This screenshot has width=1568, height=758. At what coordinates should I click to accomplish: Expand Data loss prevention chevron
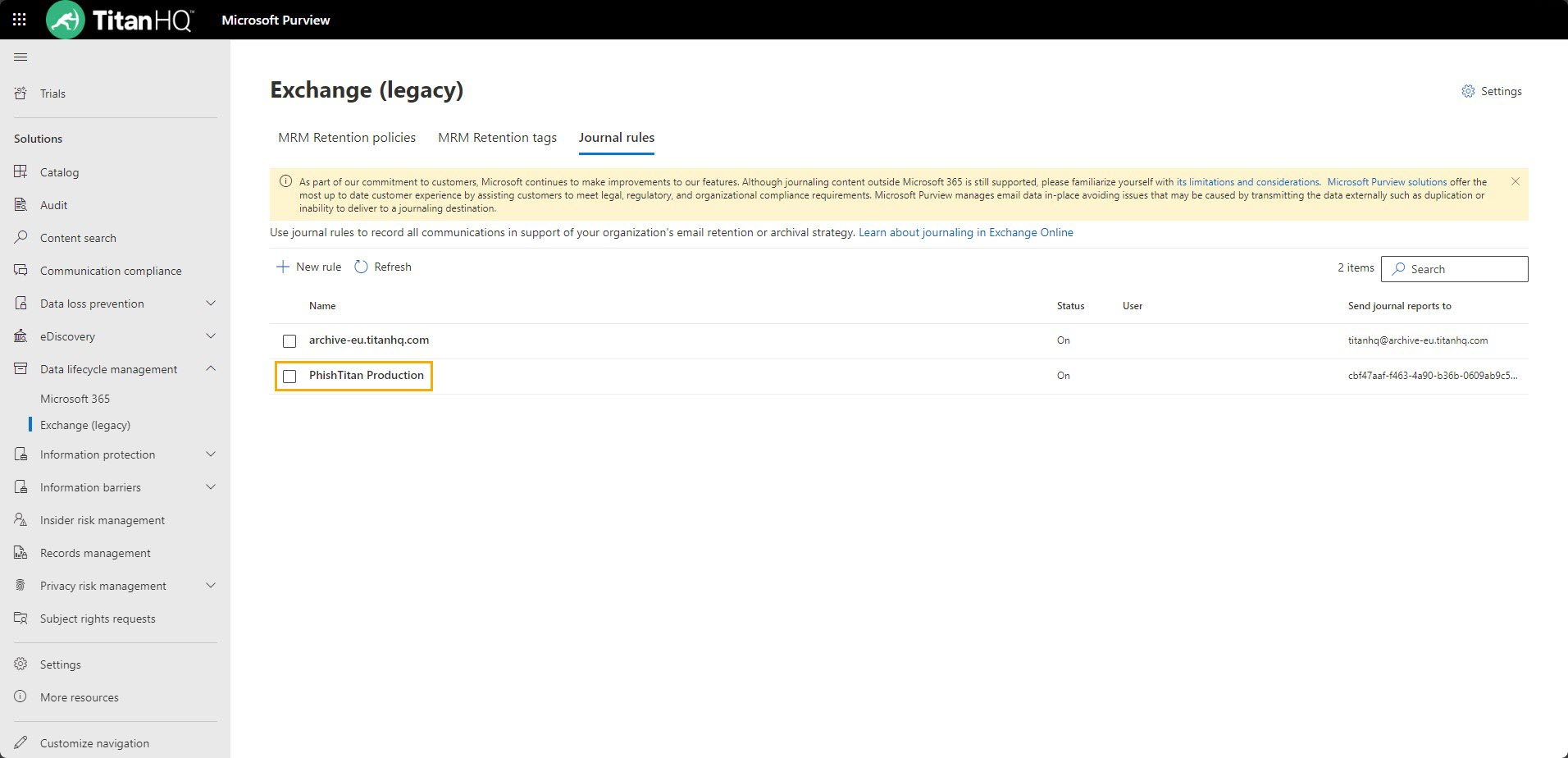211,304
